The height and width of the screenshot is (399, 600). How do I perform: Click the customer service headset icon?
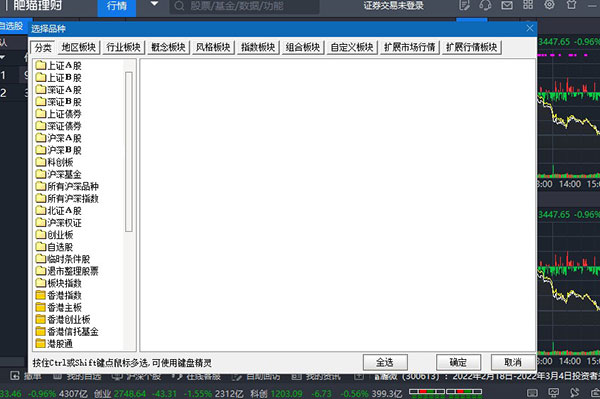click(485, 5)
